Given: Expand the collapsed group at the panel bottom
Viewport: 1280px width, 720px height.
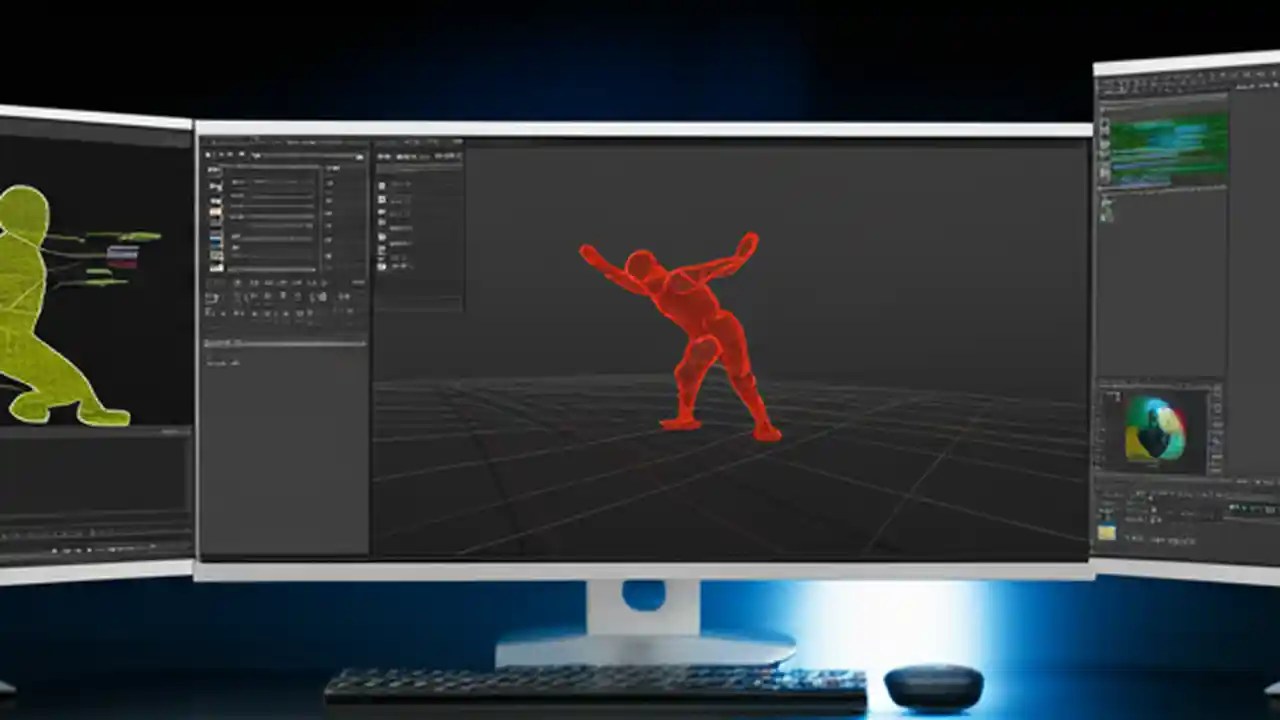Looking at the screenshot, I should 215,362.
